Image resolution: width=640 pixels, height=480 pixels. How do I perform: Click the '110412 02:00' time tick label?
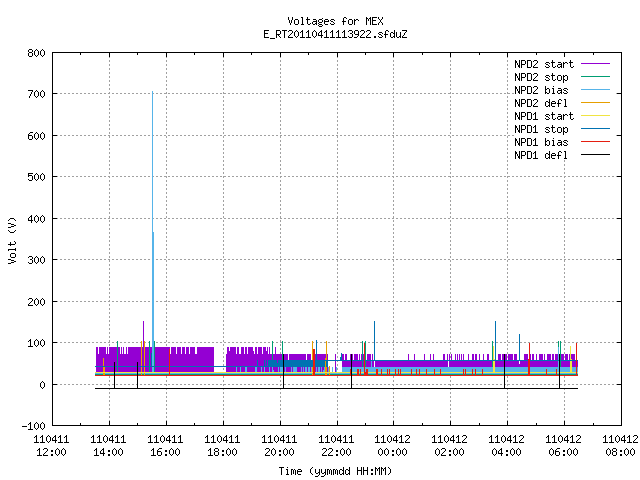click(449, 446)
